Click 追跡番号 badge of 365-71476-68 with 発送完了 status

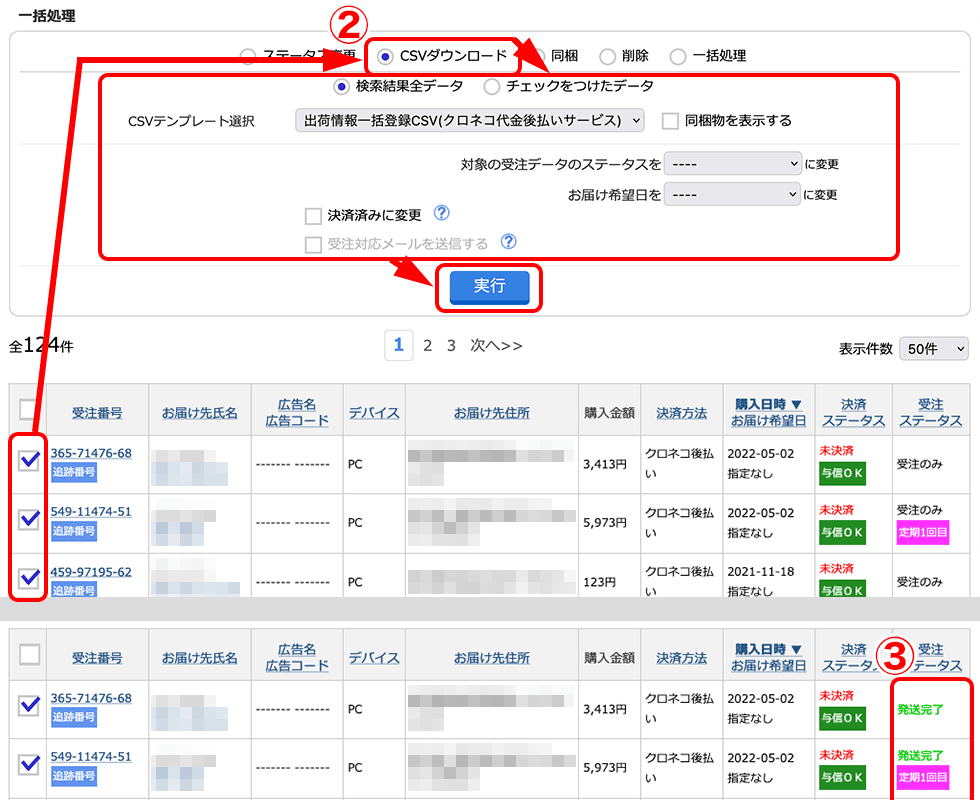pos(74,717)
